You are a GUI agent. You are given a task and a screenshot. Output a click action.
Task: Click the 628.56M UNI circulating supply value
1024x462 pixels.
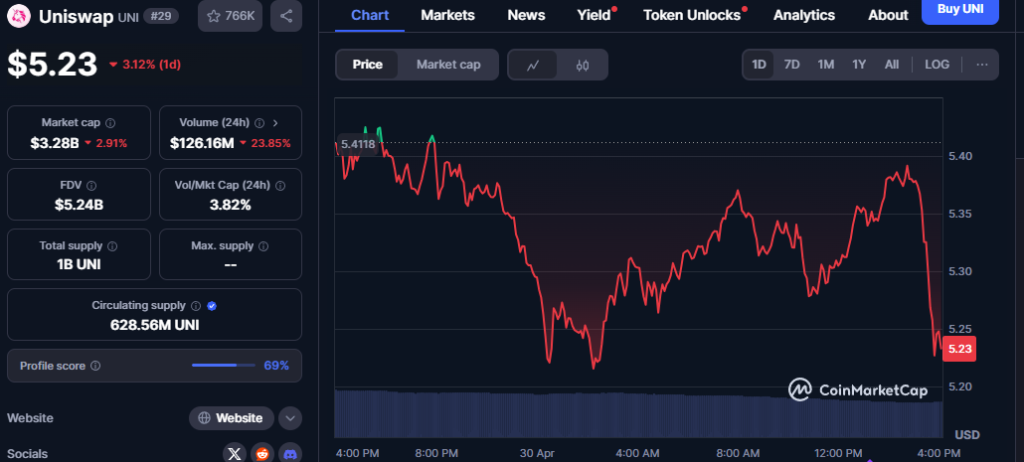click(155, 325)
